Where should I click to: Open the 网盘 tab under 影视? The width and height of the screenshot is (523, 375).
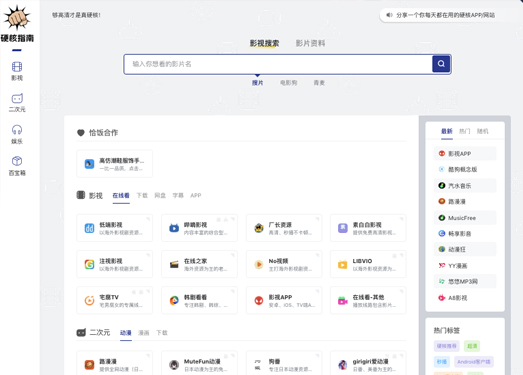click(x=160, y=195)
